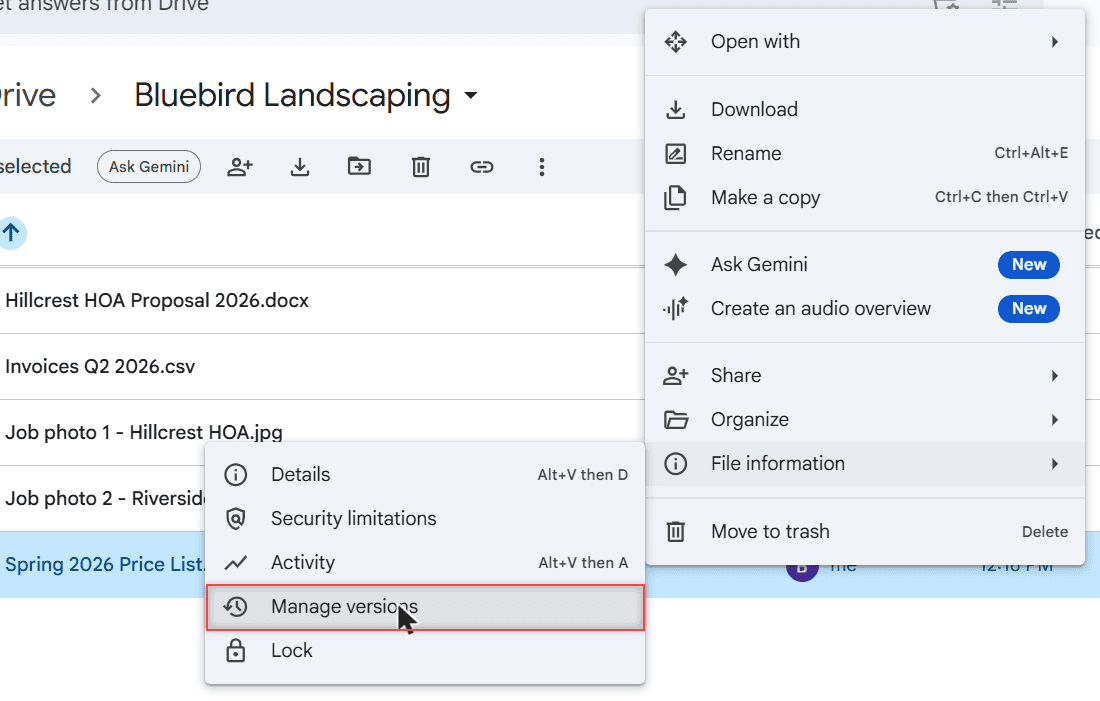
Task: Open the Bluebird Landscaping folder dropdown
Action: pos(471,95)
